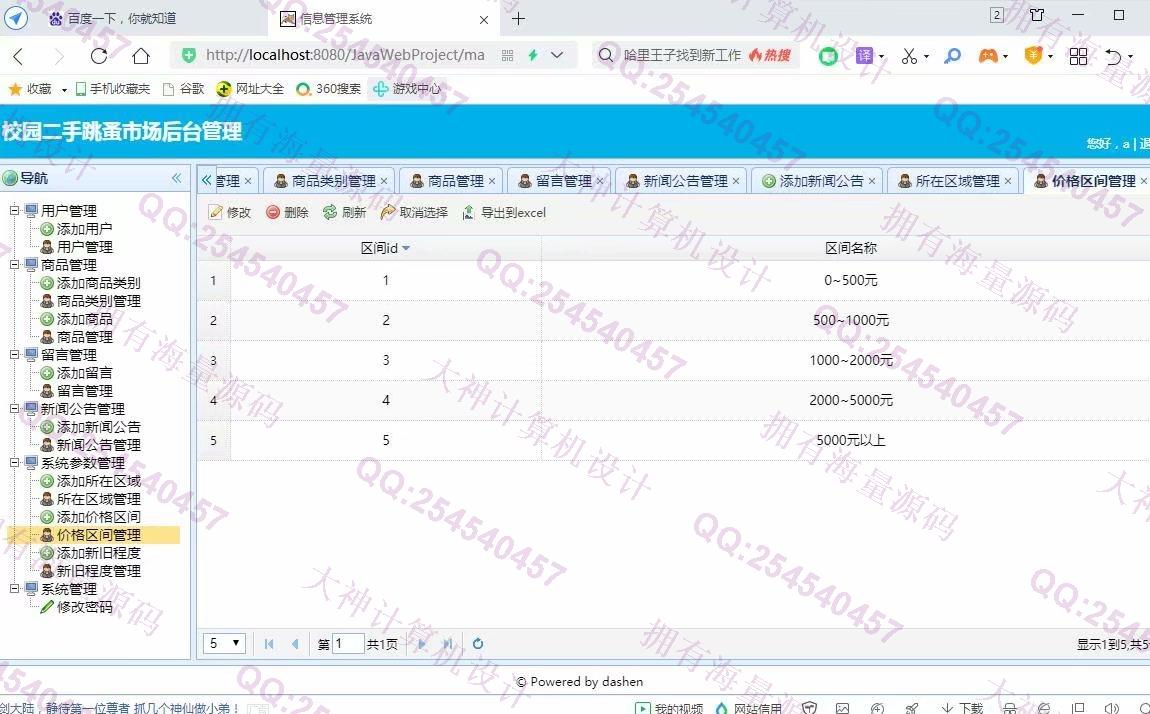This screenshot has height=714, width=1150.
Task: Open 修改密码 in the tree
Action: tap(84, 607)
